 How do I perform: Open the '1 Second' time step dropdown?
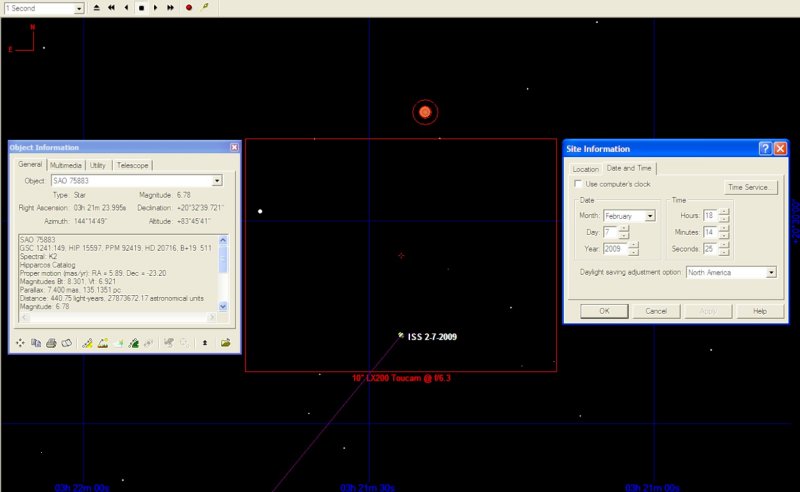coord(79,9)
